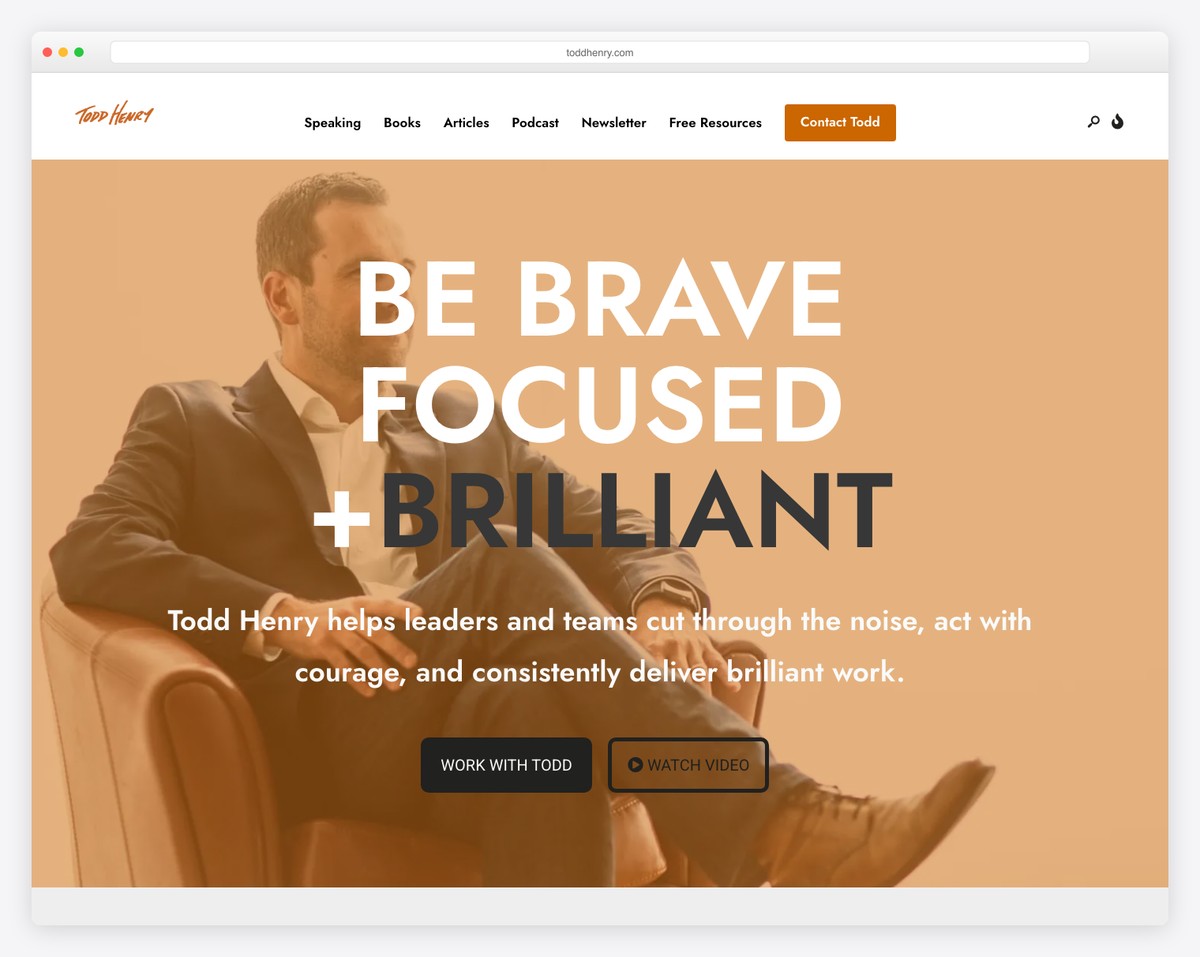This screenshot has width=1200, height=957.
Task: Open the Podcast page
Action: point(535,123)
